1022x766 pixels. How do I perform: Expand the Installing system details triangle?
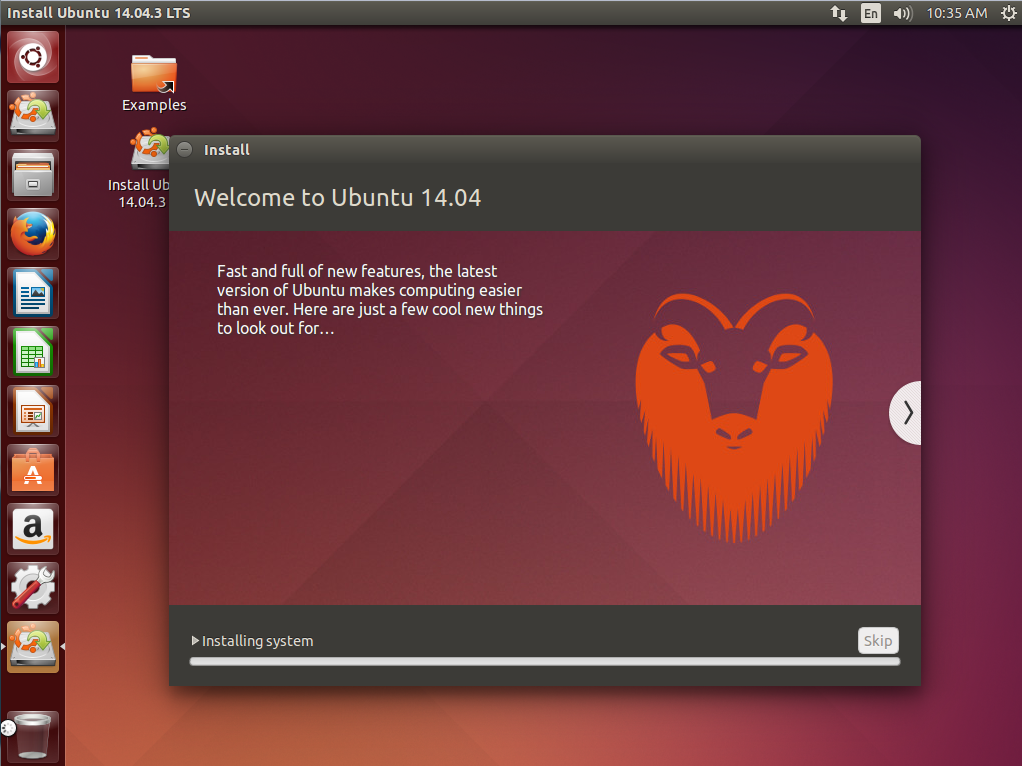(x=195, y=641)
